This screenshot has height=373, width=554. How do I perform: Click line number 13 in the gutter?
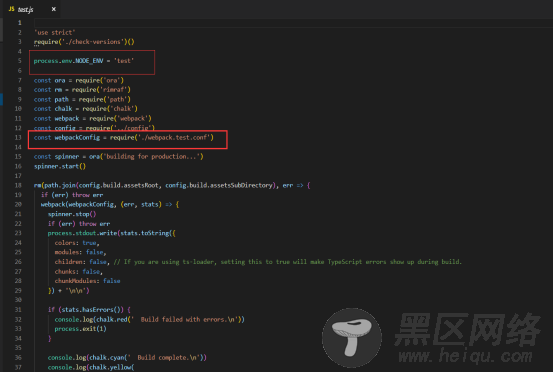click(x=18, y=138)
